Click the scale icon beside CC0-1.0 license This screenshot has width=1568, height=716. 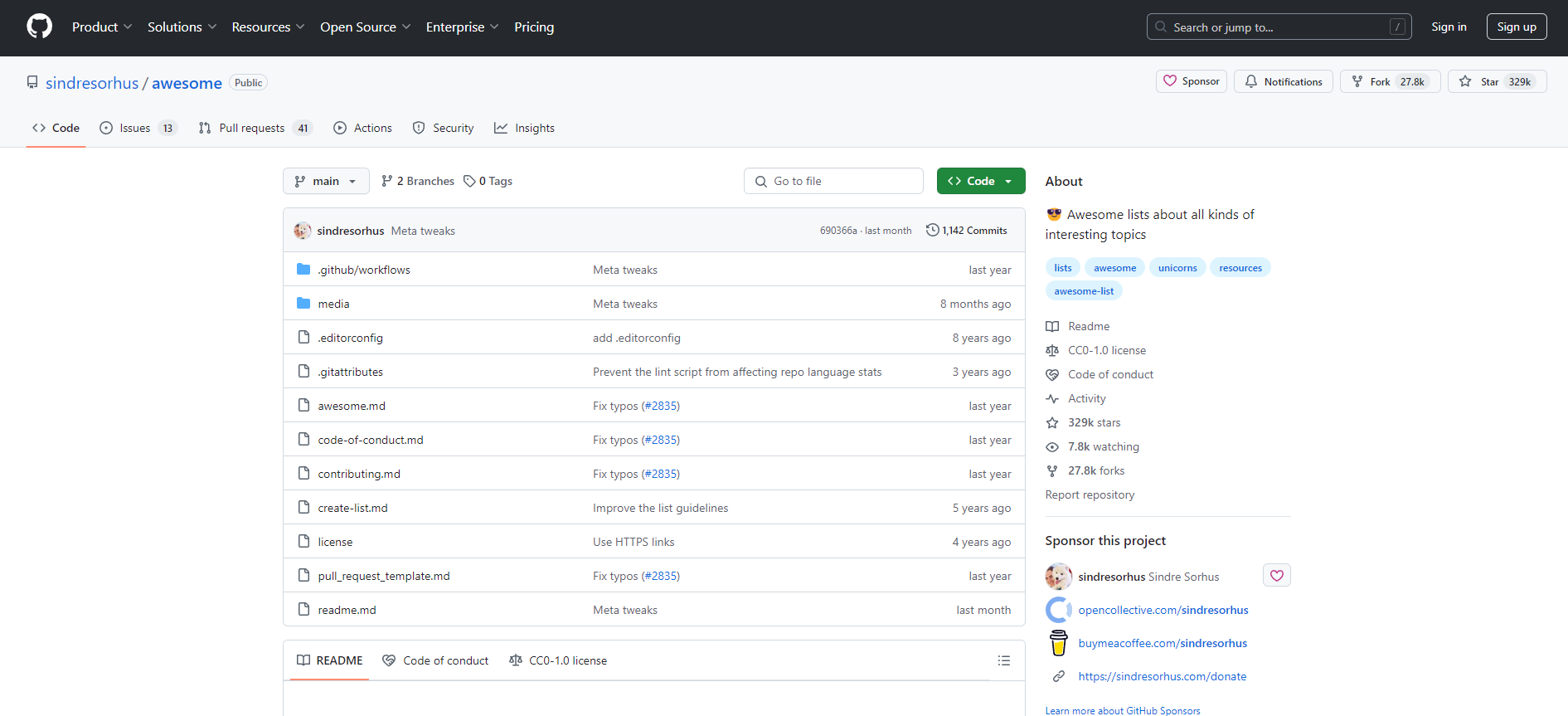pos(1052,350)
